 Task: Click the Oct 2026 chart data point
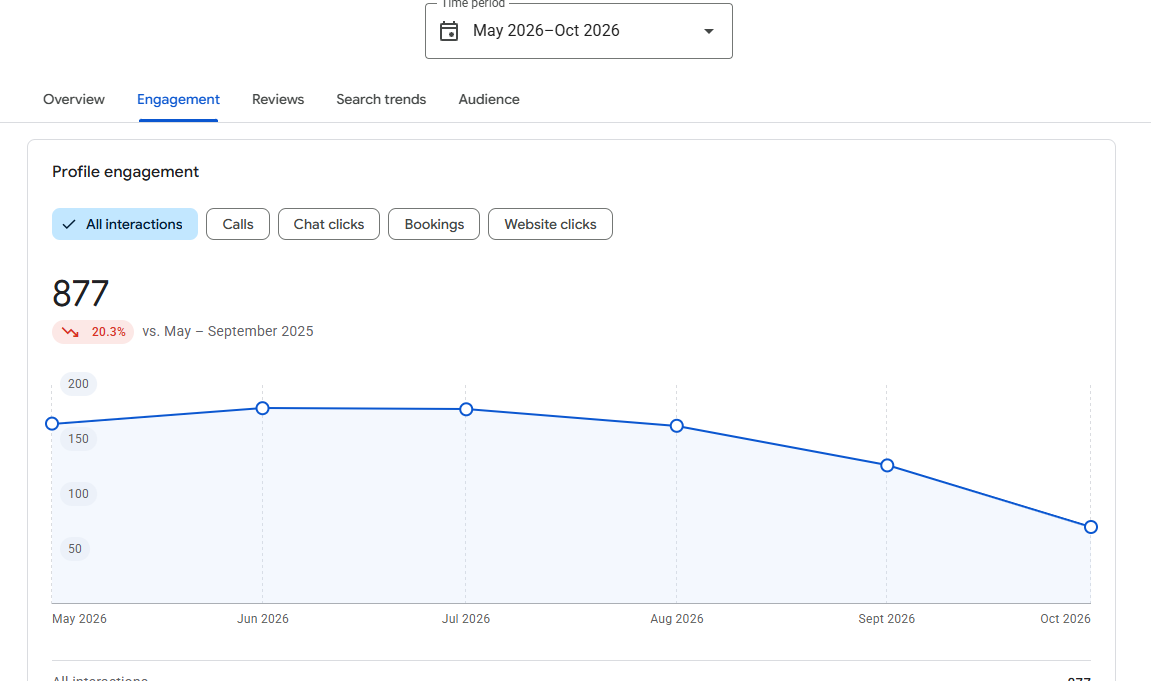tap(1091, 527)
